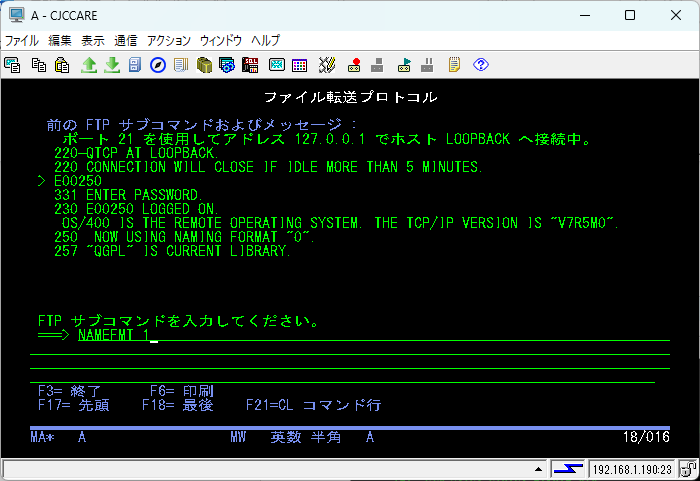
Task: Open the 通信 menu
Action: click(125, 41)
